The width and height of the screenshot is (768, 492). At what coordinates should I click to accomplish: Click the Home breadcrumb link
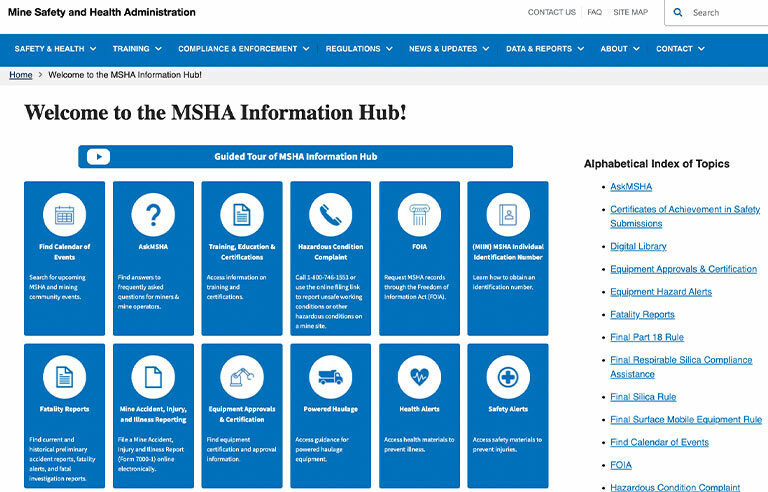21,75
